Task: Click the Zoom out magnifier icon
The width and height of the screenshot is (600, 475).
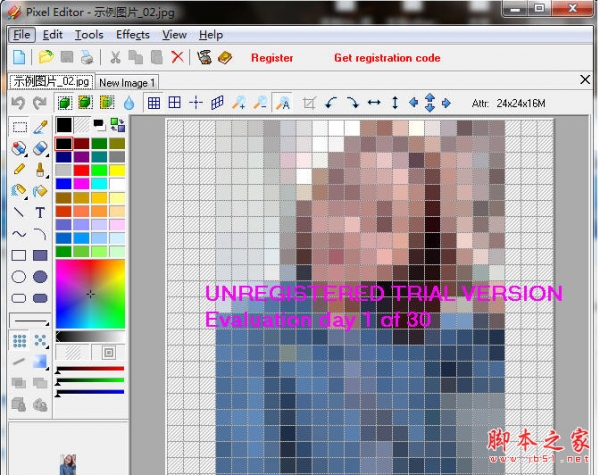Action: (260, 103)
